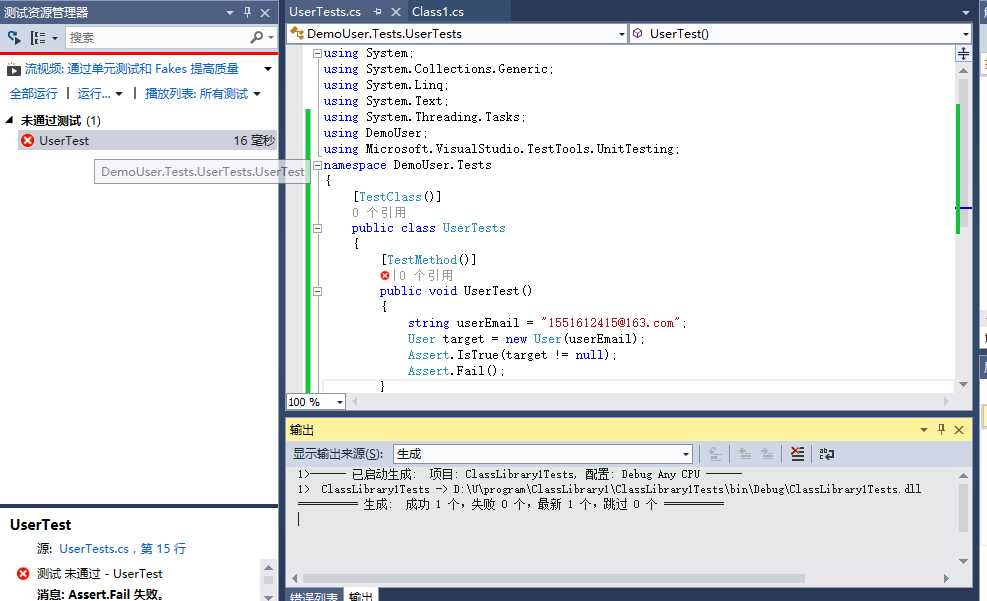This screenshot has width=987, height=601.
Task: Open the search filter dropdown with the magnifier icon
Action: pos(262,38)
